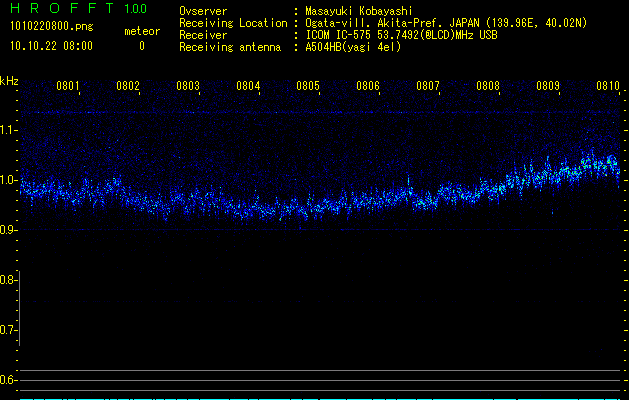Select the 0806 time marker
Viewport: 629px width, 400px height.
pyautogui.click(x=368, y=87)
